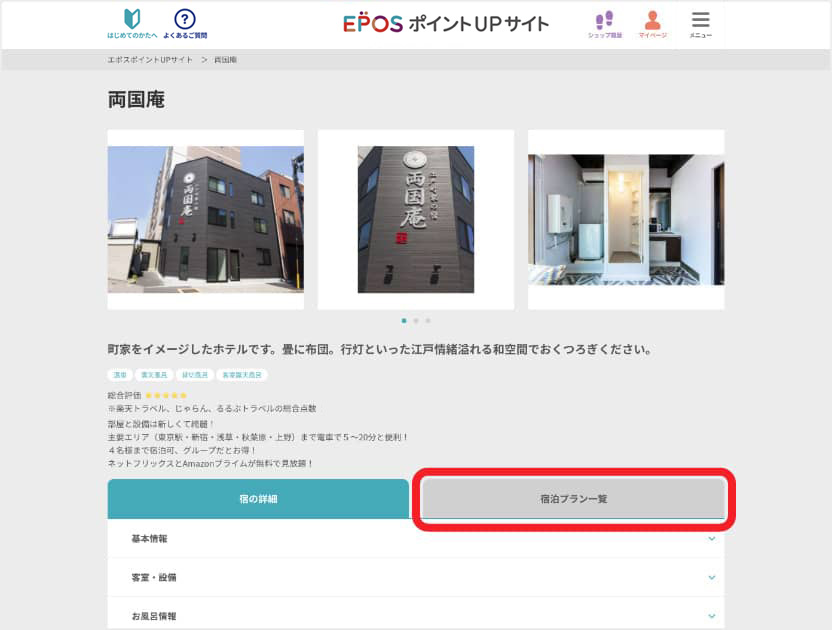Screen dimensions: 832x630
Task: Open the よくあるご質問 question mark icon
Action: [x=185, y=21]
